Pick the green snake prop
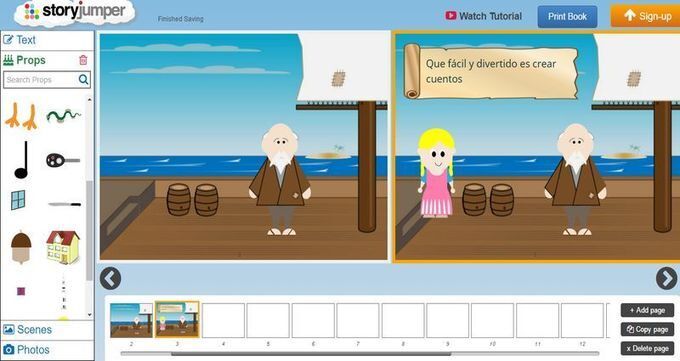The image size is (680, 361). (x=64, y=116)
